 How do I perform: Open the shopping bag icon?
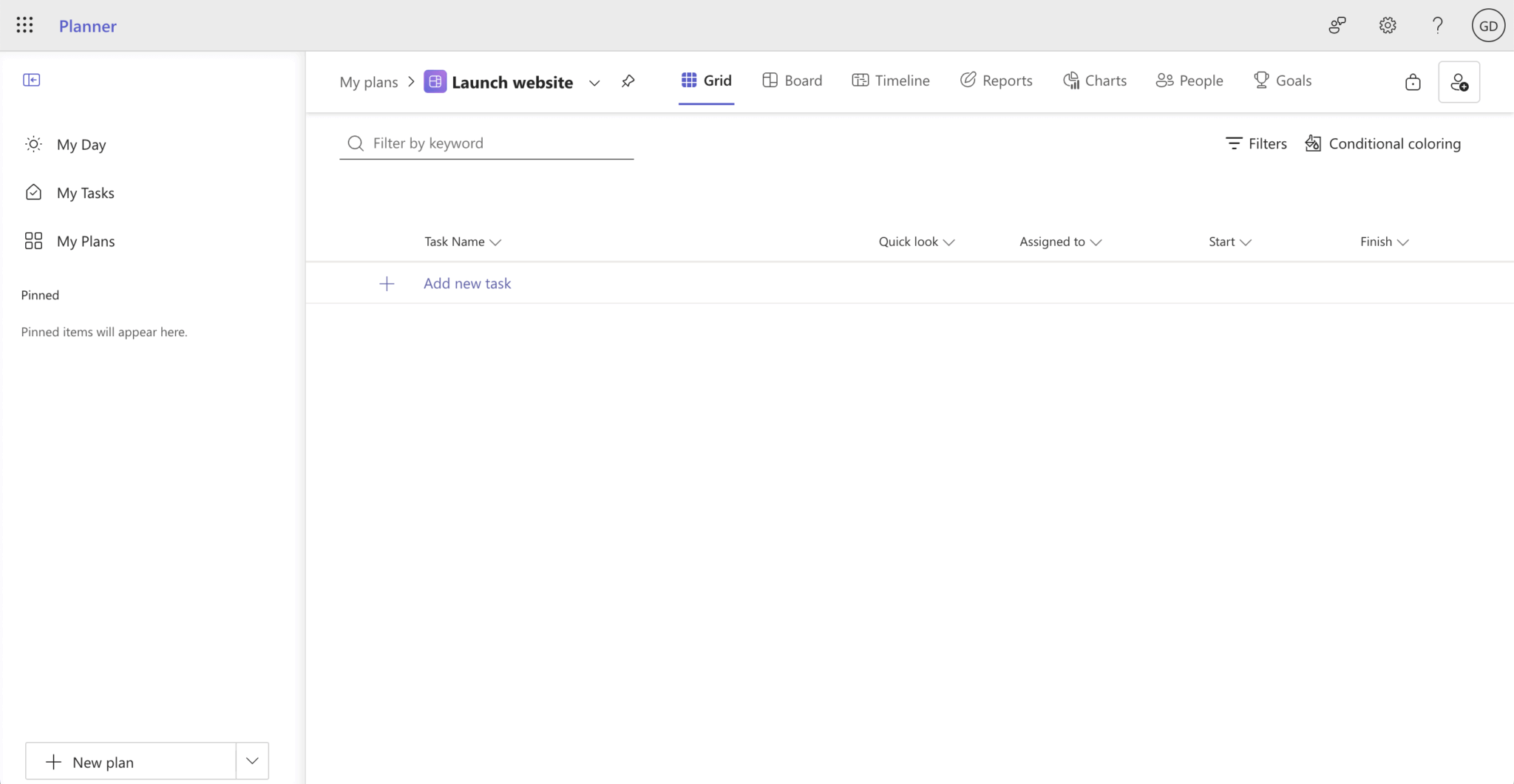1412,82
